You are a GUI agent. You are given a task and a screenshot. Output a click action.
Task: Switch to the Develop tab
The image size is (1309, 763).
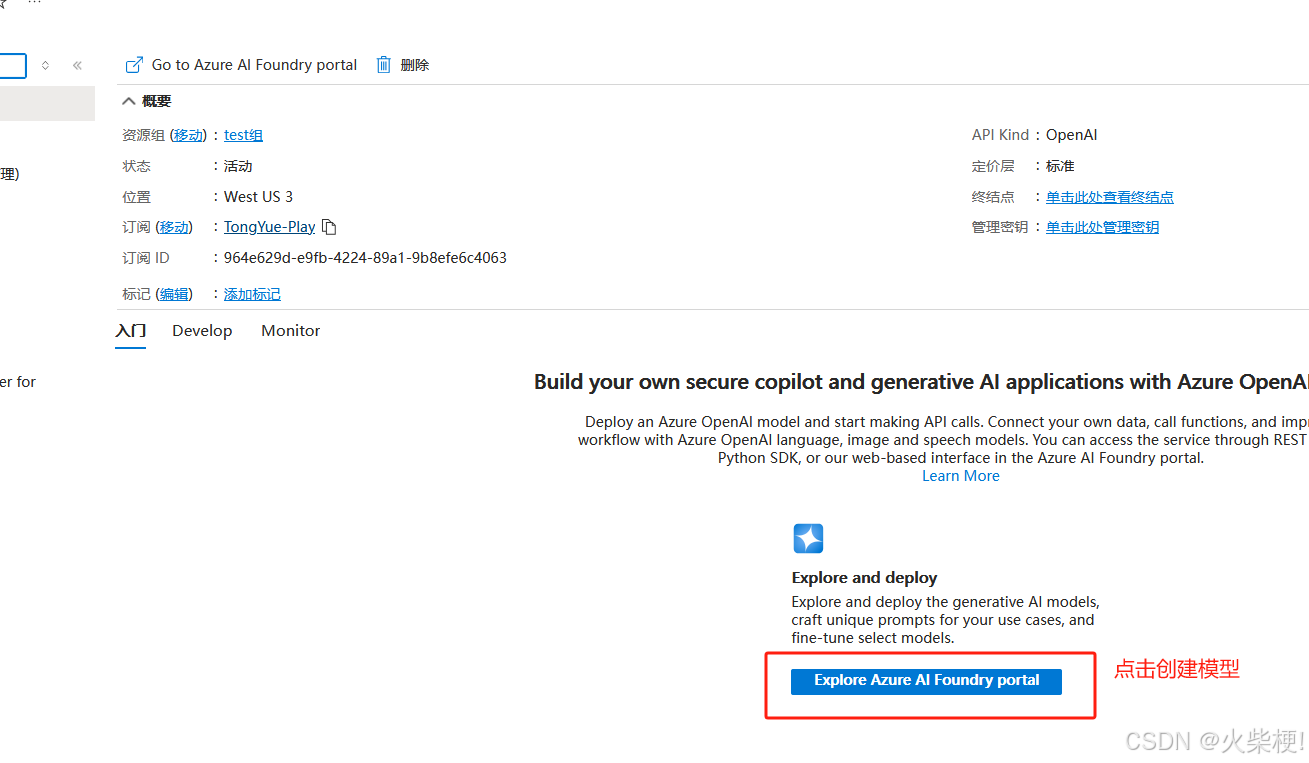202,331
